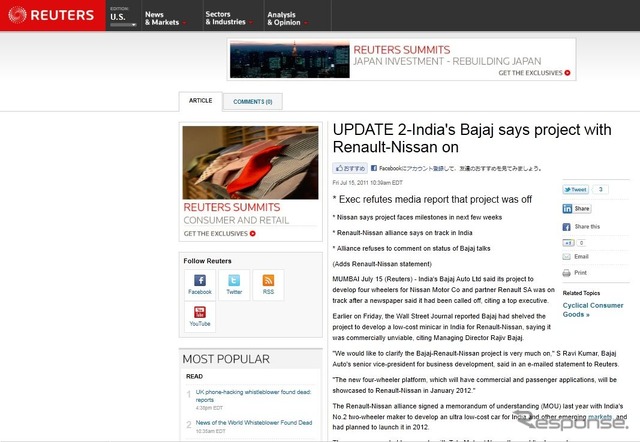Image resolution: width=640 pixels, height=442 pixels.
Task: Click the Fri Jul 15, 2011 timestamp
Action: click(x=367, y=183)
